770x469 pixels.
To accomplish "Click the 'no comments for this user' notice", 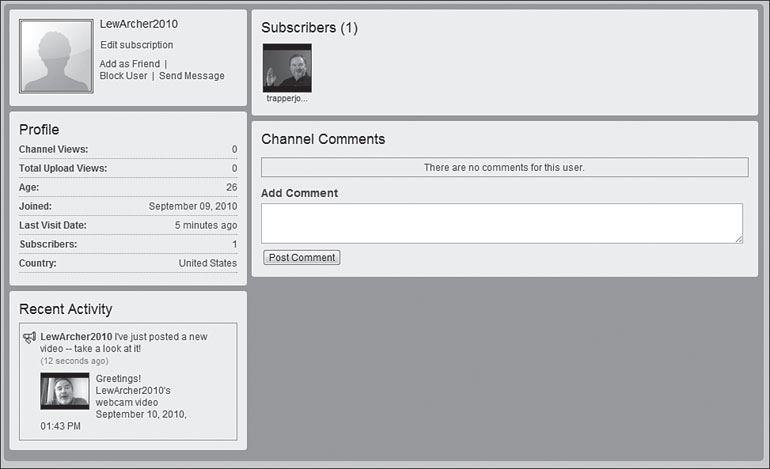I will pyautogui.click(x=504, y=167).
